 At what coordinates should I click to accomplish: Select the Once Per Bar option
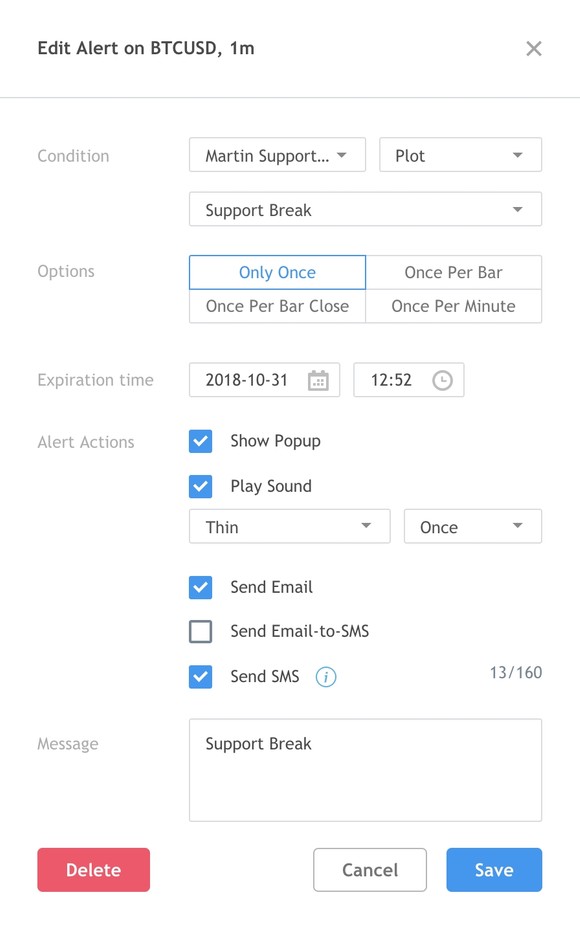[454, 272]
